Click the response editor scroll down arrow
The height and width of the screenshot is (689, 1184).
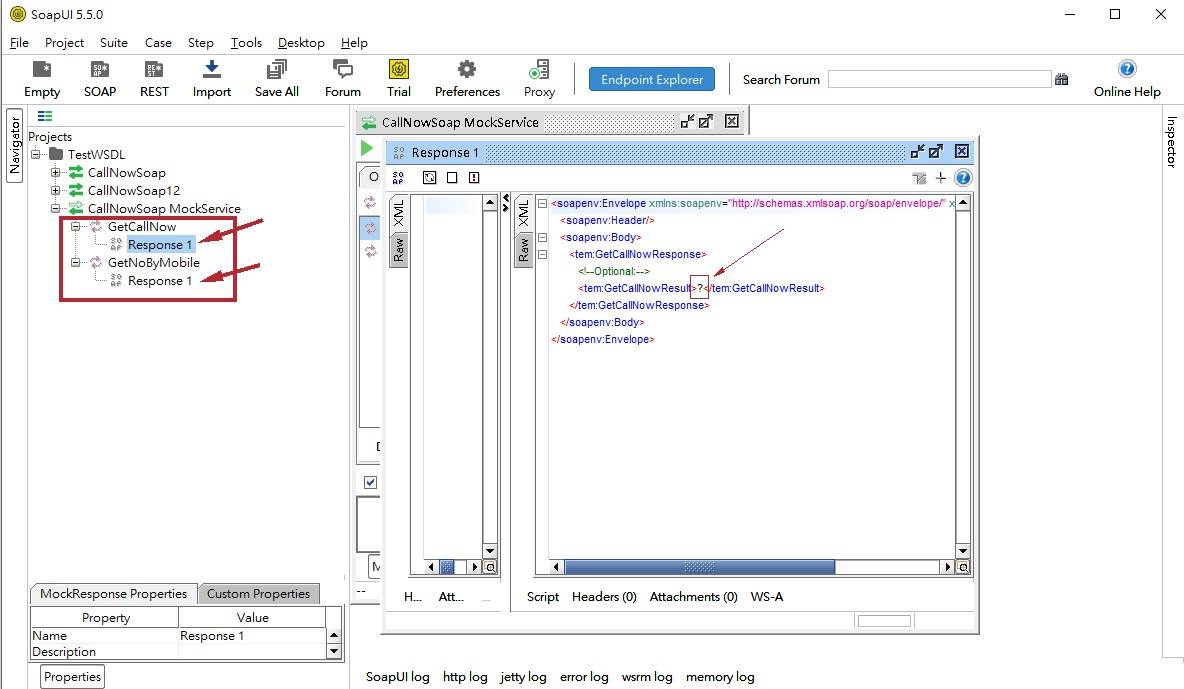(963, 552)
